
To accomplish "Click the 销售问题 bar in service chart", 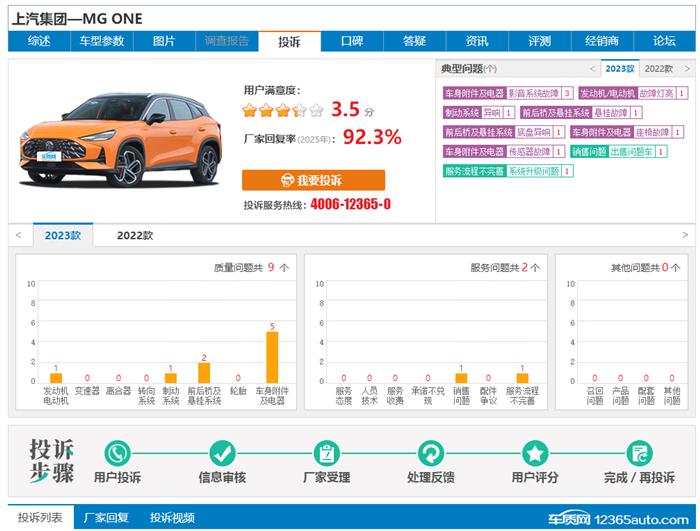I will (x=461, y=378).
